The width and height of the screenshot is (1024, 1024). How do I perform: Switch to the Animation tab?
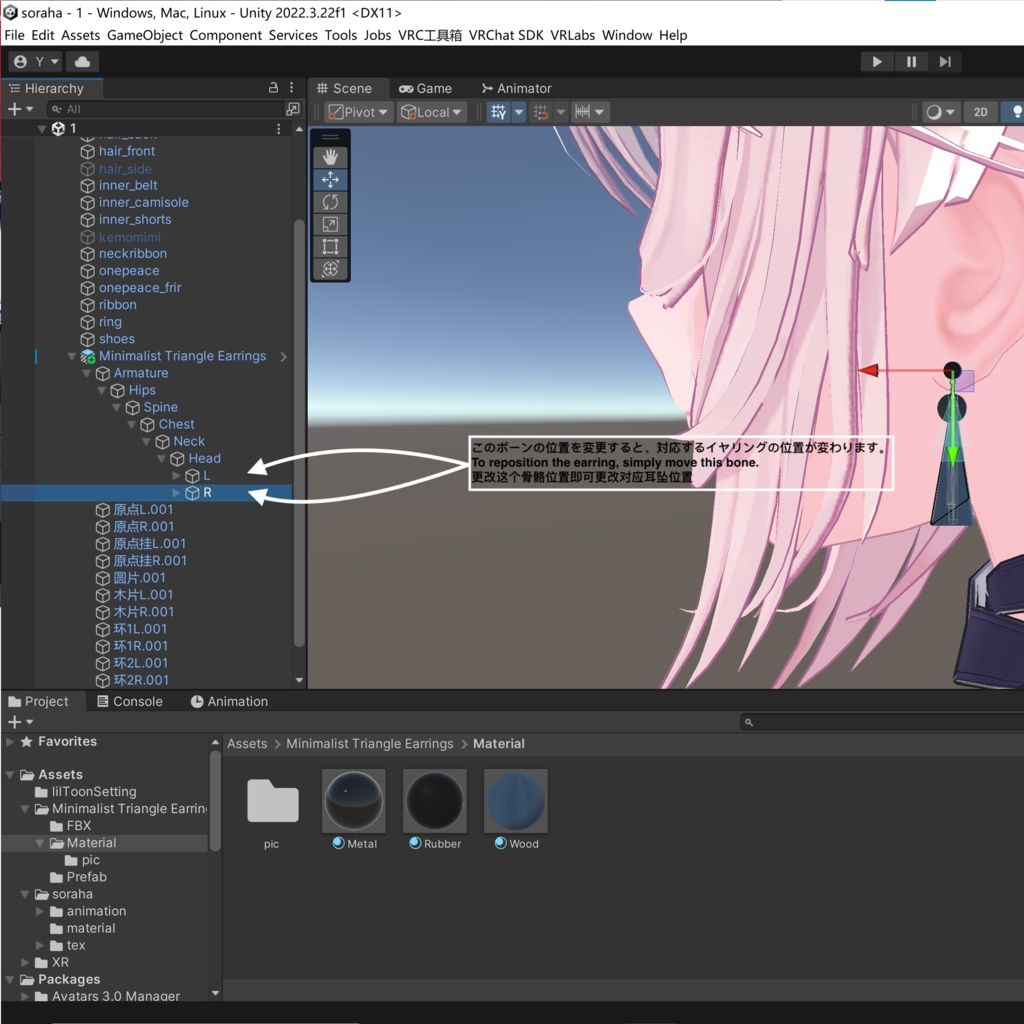coord(229,701)
